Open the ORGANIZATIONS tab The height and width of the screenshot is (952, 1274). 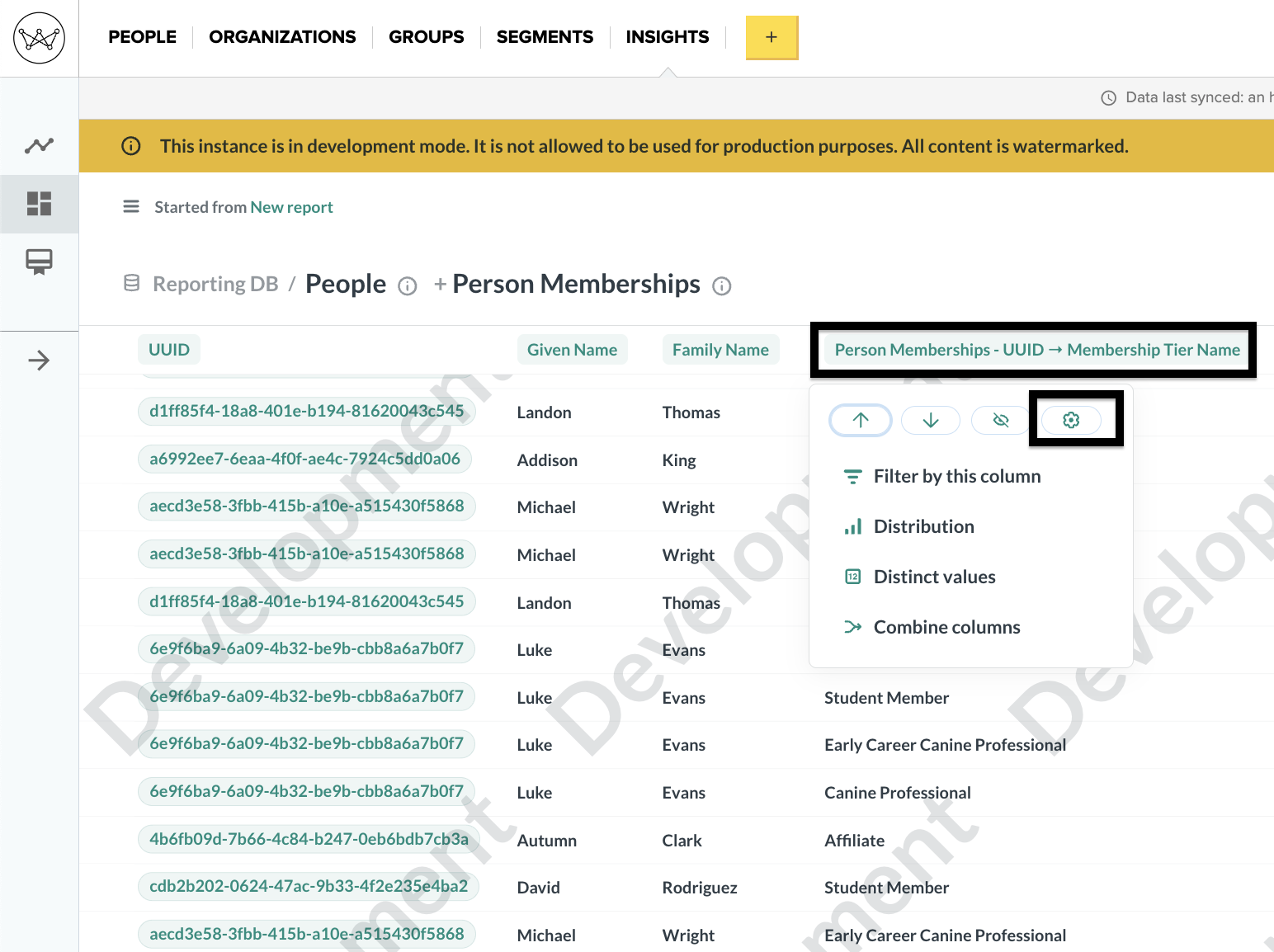pyautogui.click(x=282, y=37)
